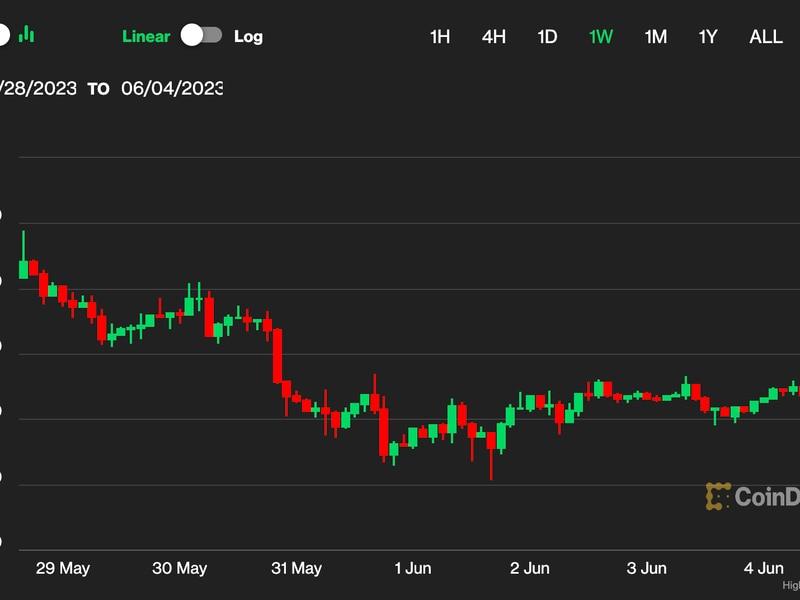Click the 3 Jun axis label
The height and width of the screenshot is (600, 800).
pos(646,568)
